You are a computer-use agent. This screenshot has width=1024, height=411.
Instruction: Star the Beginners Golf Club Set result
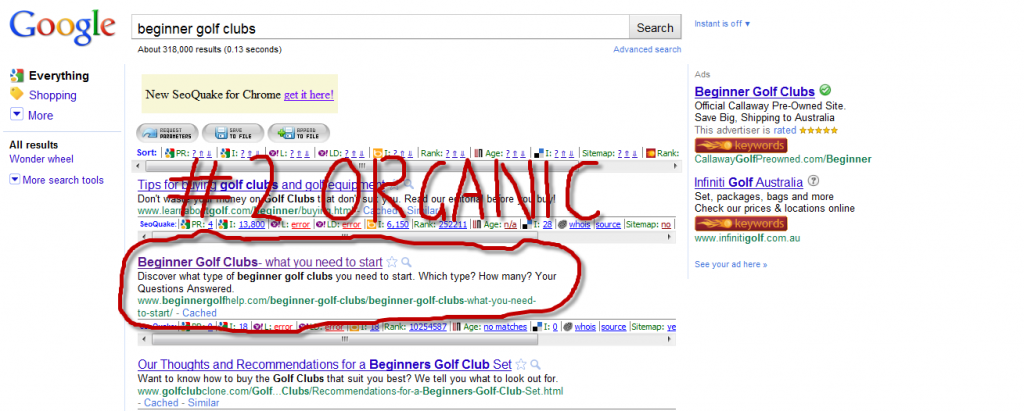point(520,365)
